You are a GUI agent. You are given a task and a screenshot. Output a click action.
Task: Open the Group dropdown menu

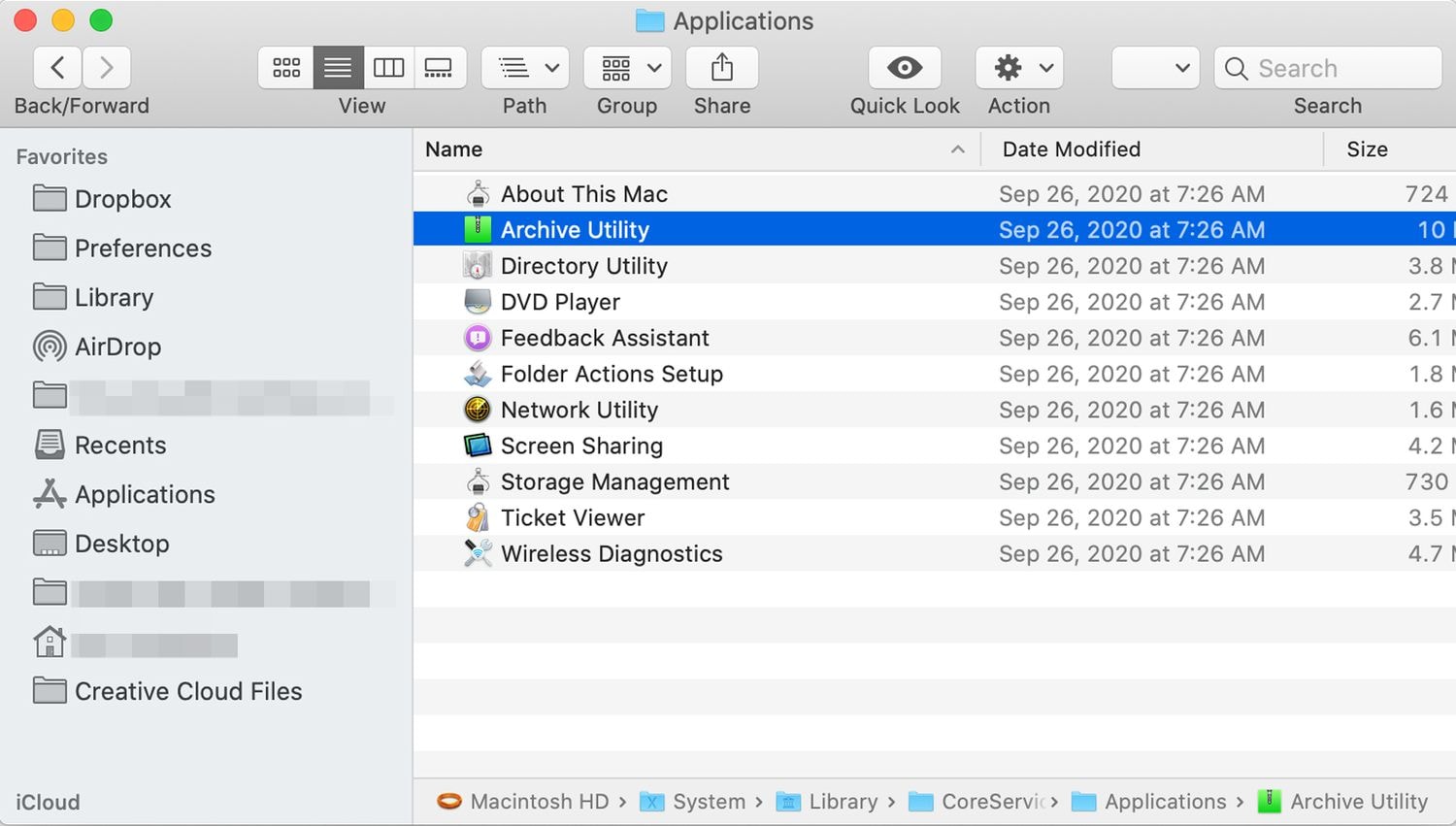[x=626, y=68]
